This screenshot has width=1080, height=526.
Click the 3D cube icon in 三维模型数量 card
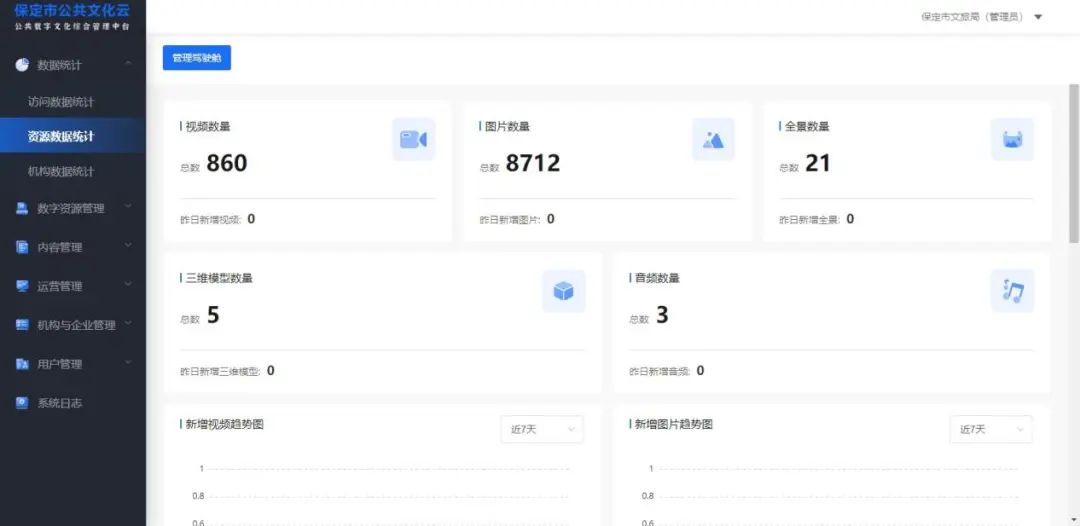pos(564,291)
